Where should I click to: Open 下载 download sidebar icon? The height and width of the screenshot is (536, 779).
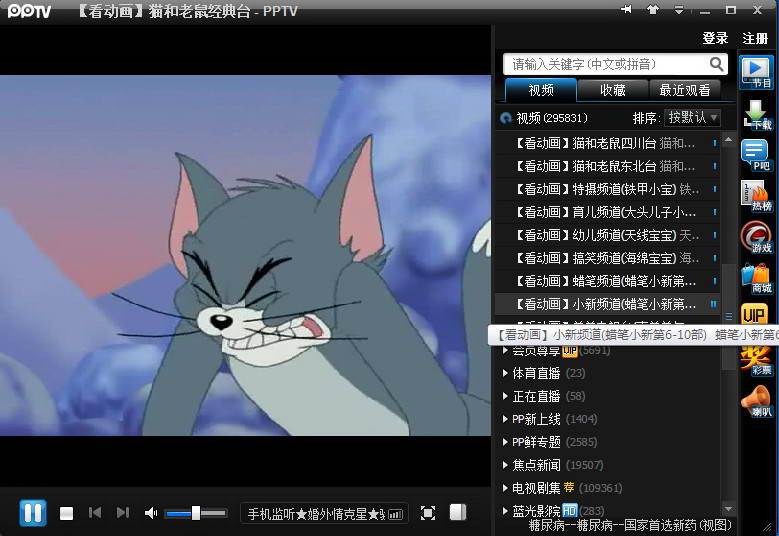tap(757, 115)
